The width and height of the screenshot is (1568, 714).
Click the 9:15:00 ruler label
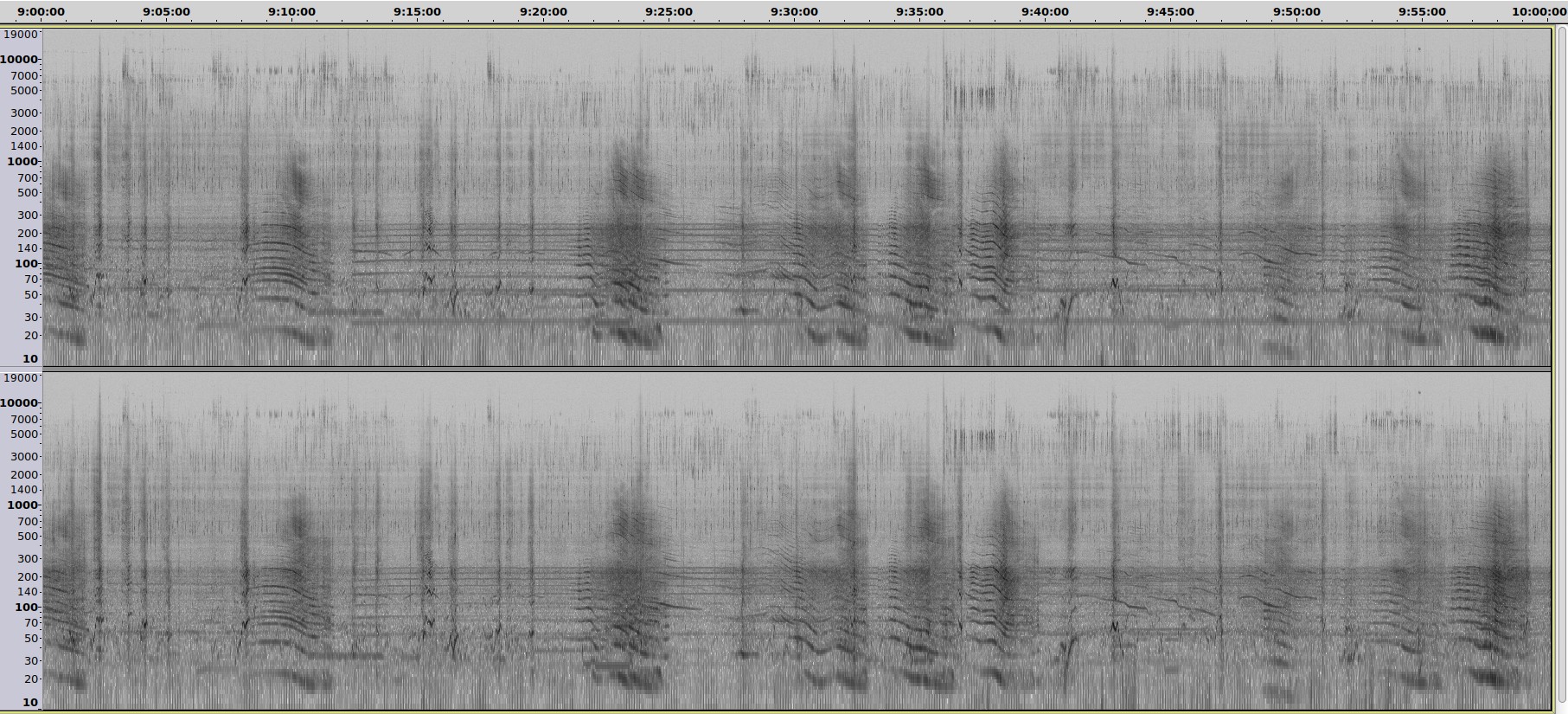pos(418,11)
